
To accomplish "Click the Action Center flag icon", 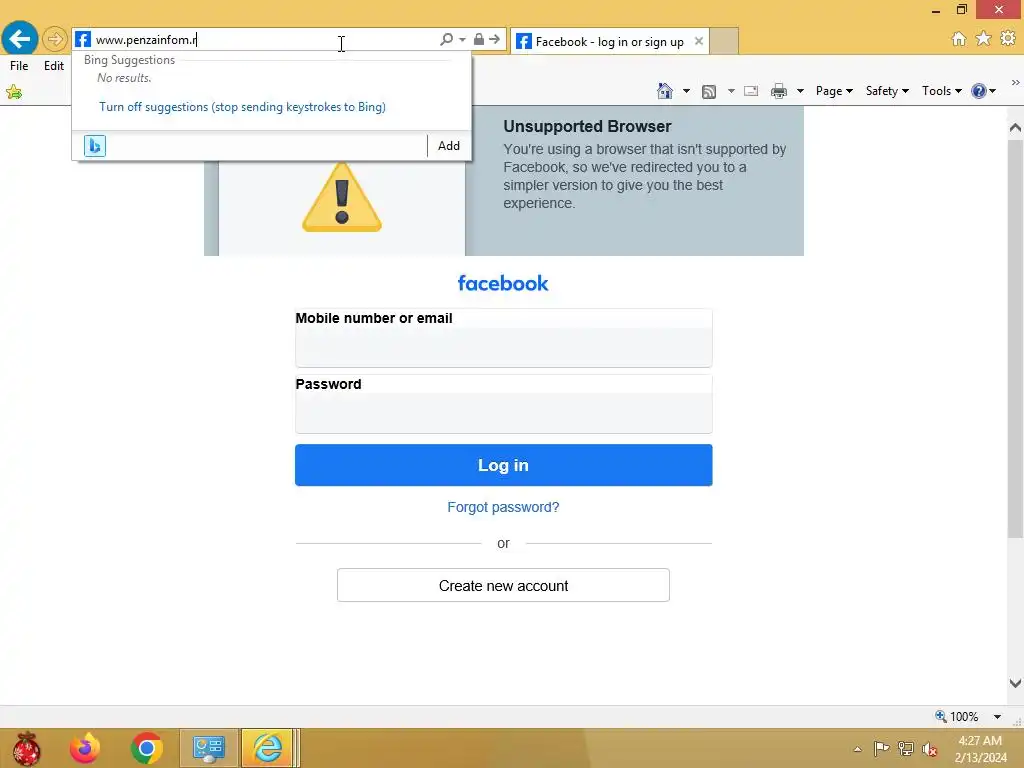I will click(x=881, y=748).
